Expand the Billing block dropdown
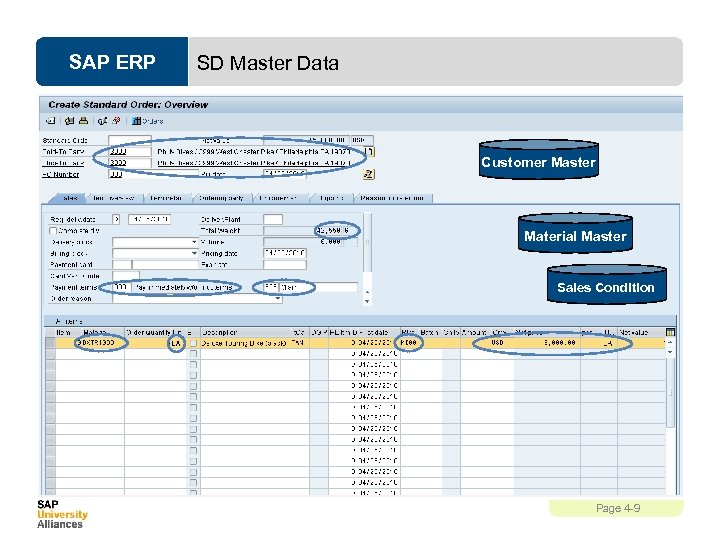The width and height of the screenshot is (720, 540). (x=194, y=253)
